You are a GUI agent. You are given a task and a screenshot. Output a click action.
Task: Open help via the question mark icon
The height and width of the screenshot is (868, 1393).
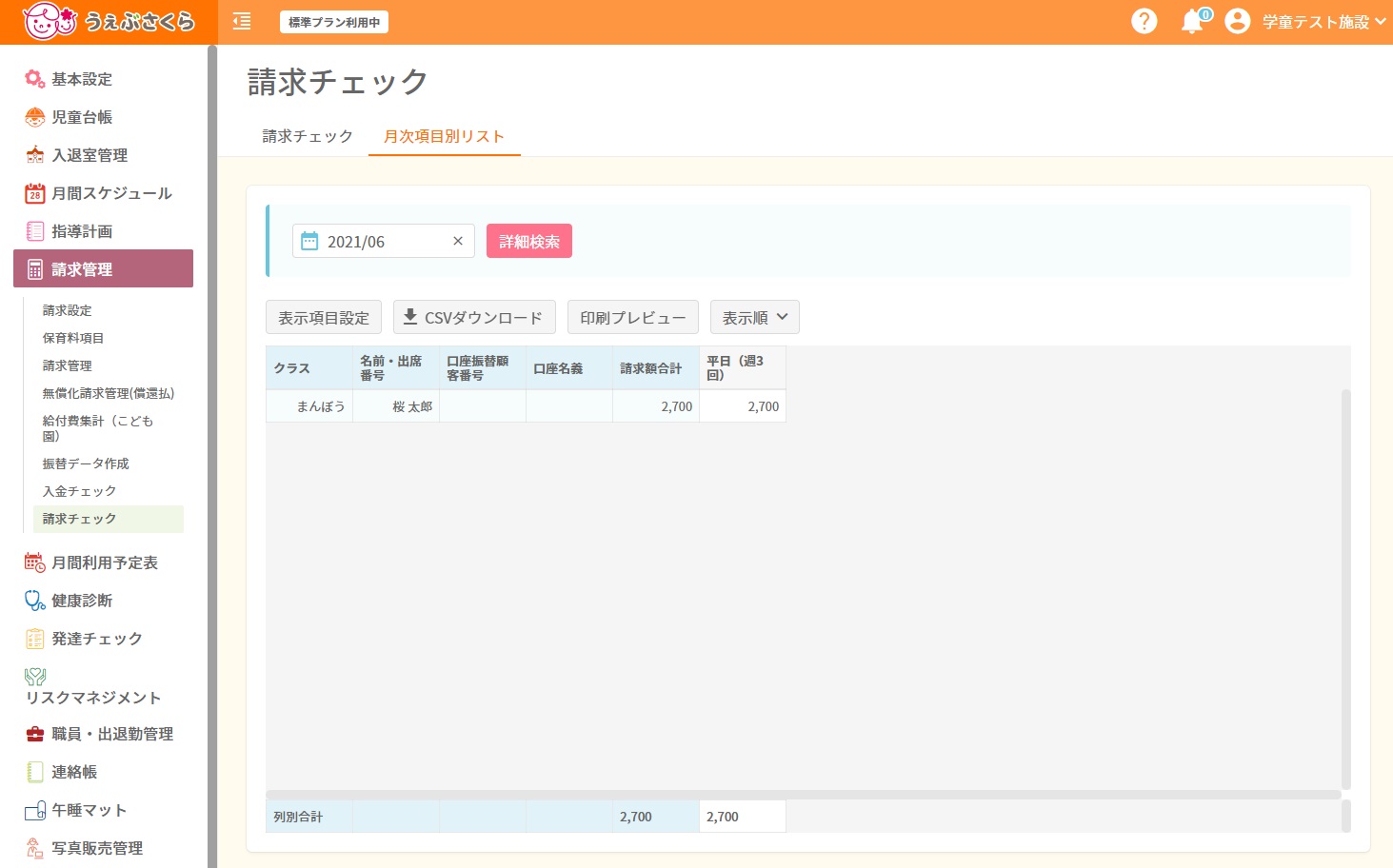pos(1144,21)
